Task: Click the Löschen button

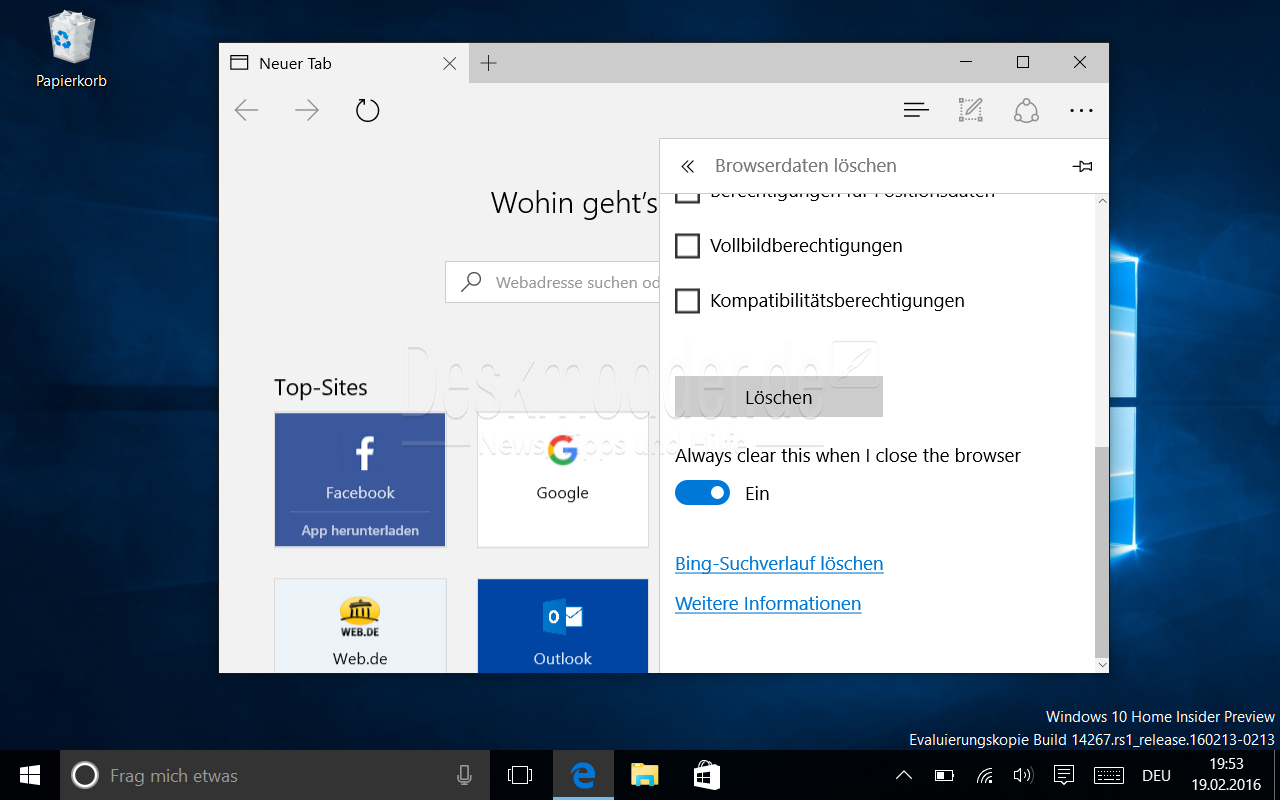Action: (779, 397)
